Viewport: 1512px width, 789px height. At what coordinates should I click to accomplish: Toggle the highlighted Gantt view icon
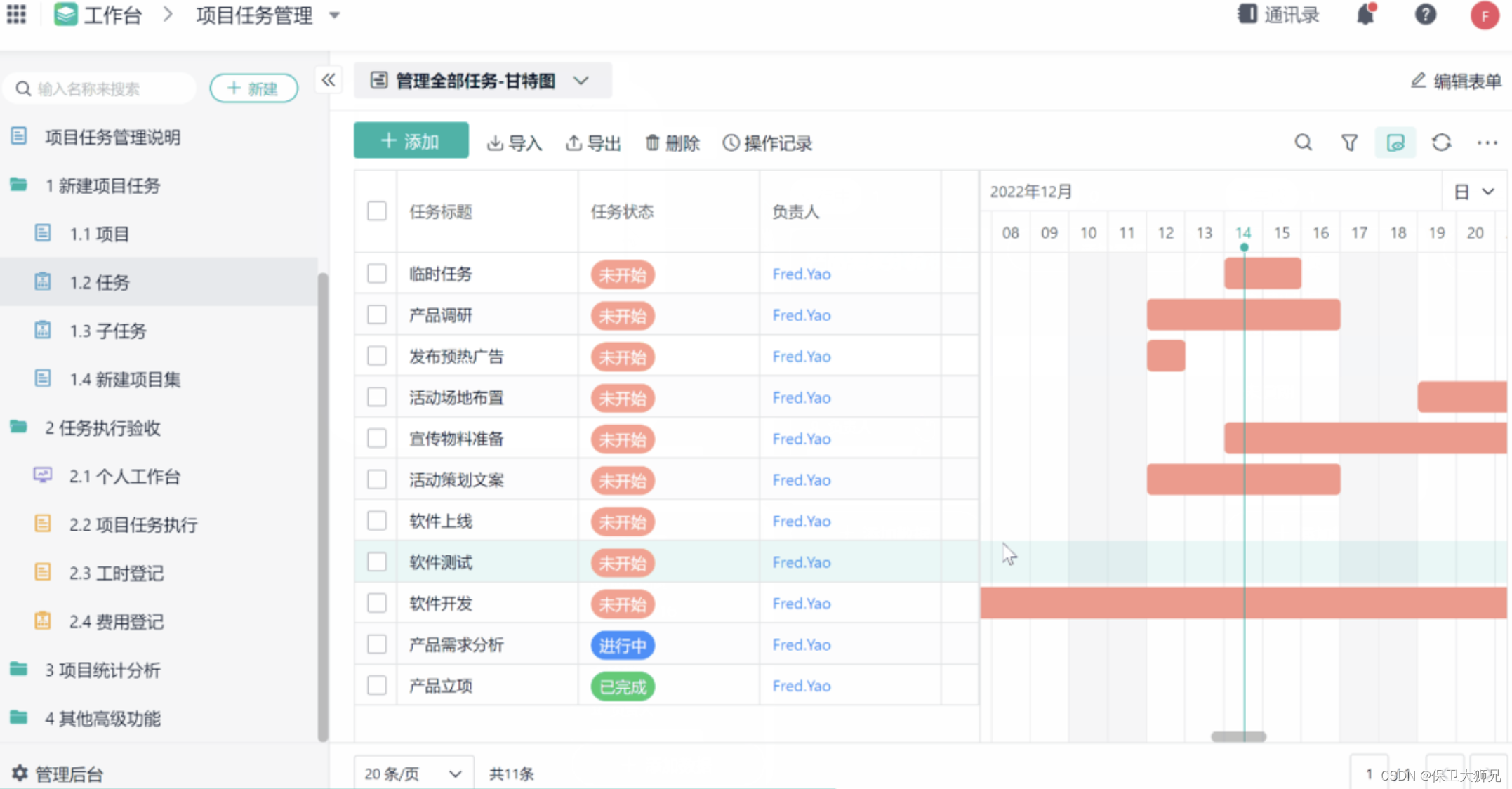click(x=1395, y=142)
